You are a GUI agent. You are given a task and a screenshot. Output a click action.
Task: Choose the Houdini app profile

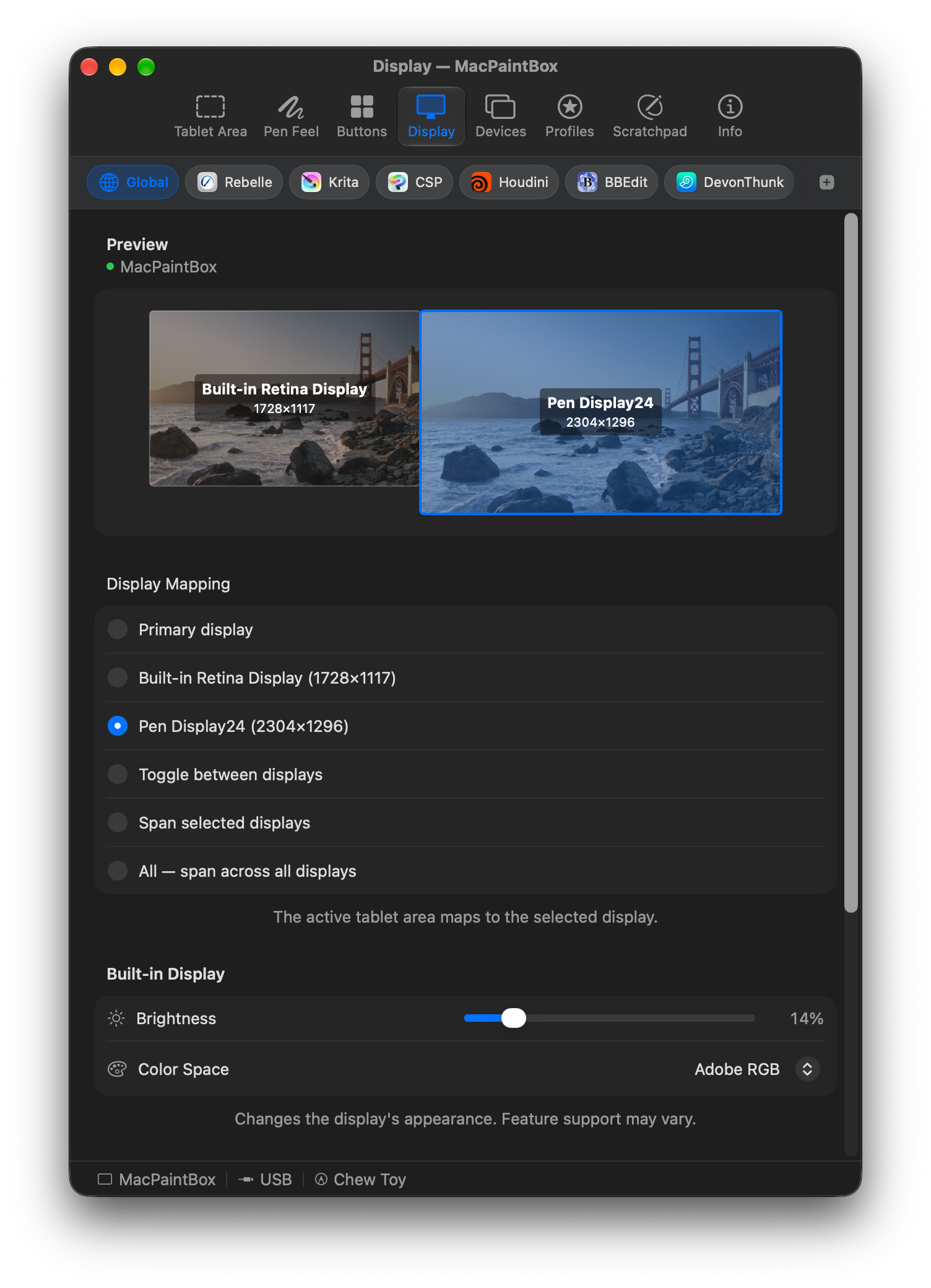click(x=509, y=182)
